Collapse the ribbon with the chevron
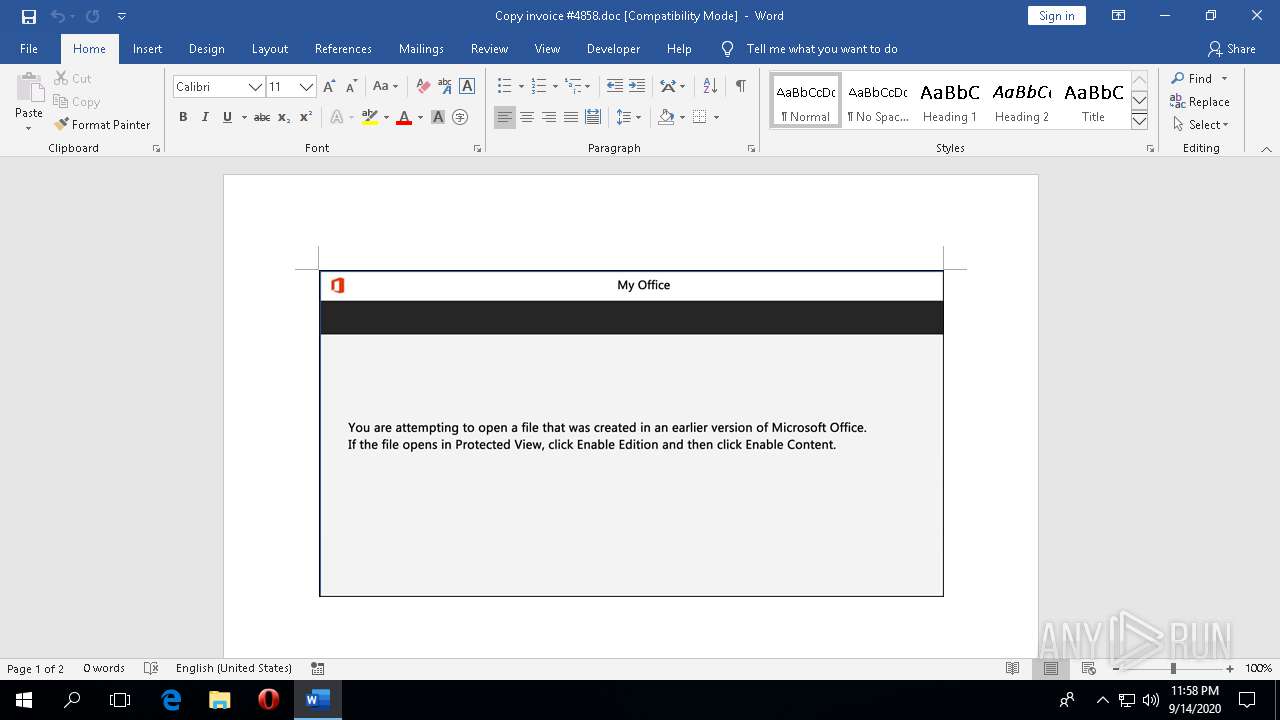The width and height of the screenshot is (1280, 720). 1266,149
